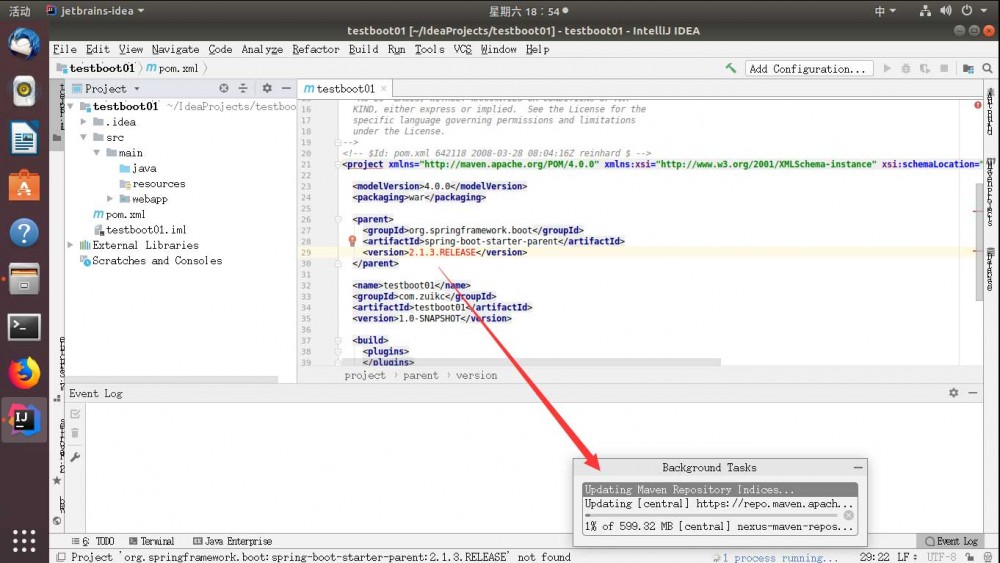1000x563 pixels.
Task: Select the testboot01 editor tab
Action: pyautogui.click(x=346, y=89)
